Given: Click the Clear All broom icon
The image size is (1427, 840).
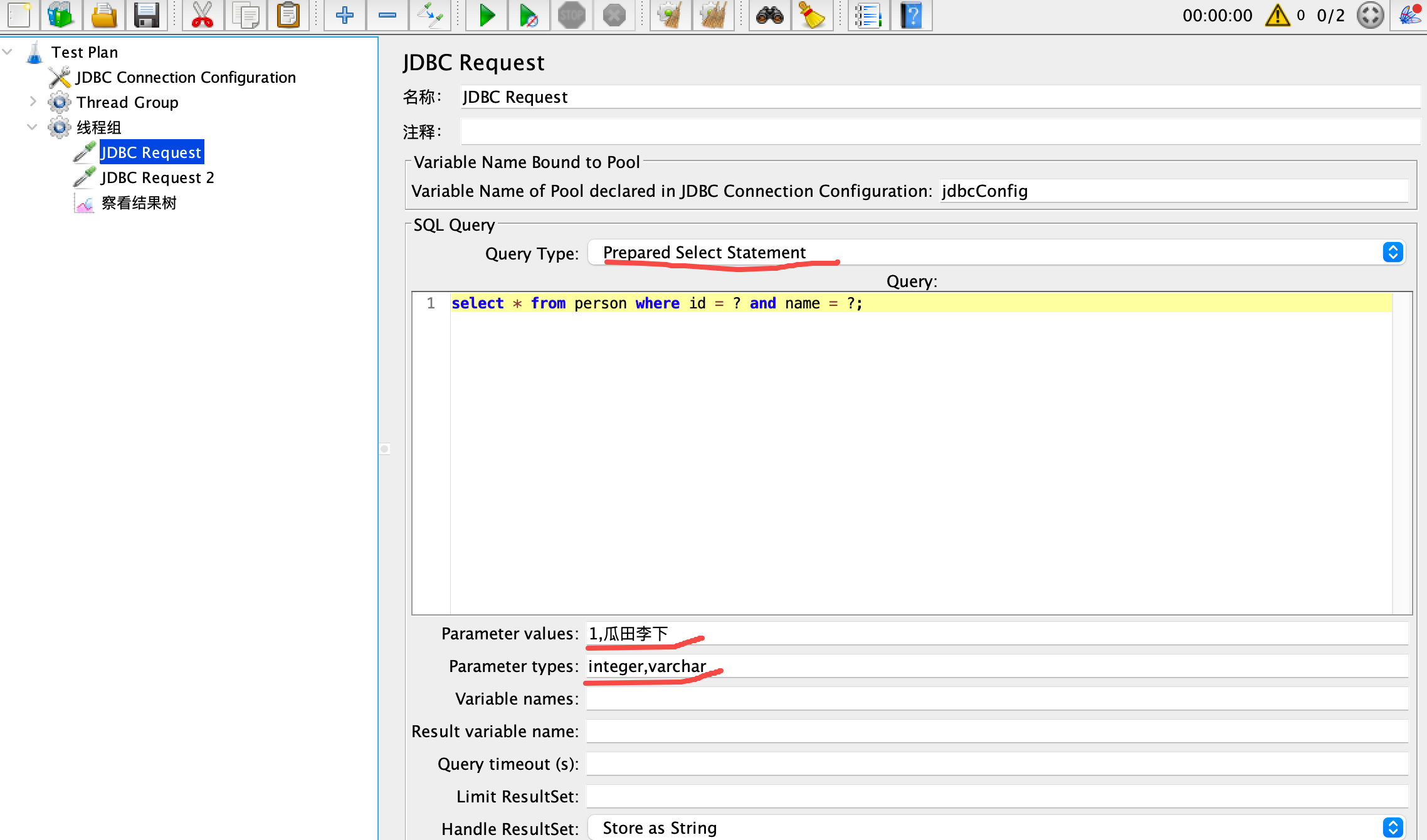Looking at the screenshot, I should tap(712, 15).
